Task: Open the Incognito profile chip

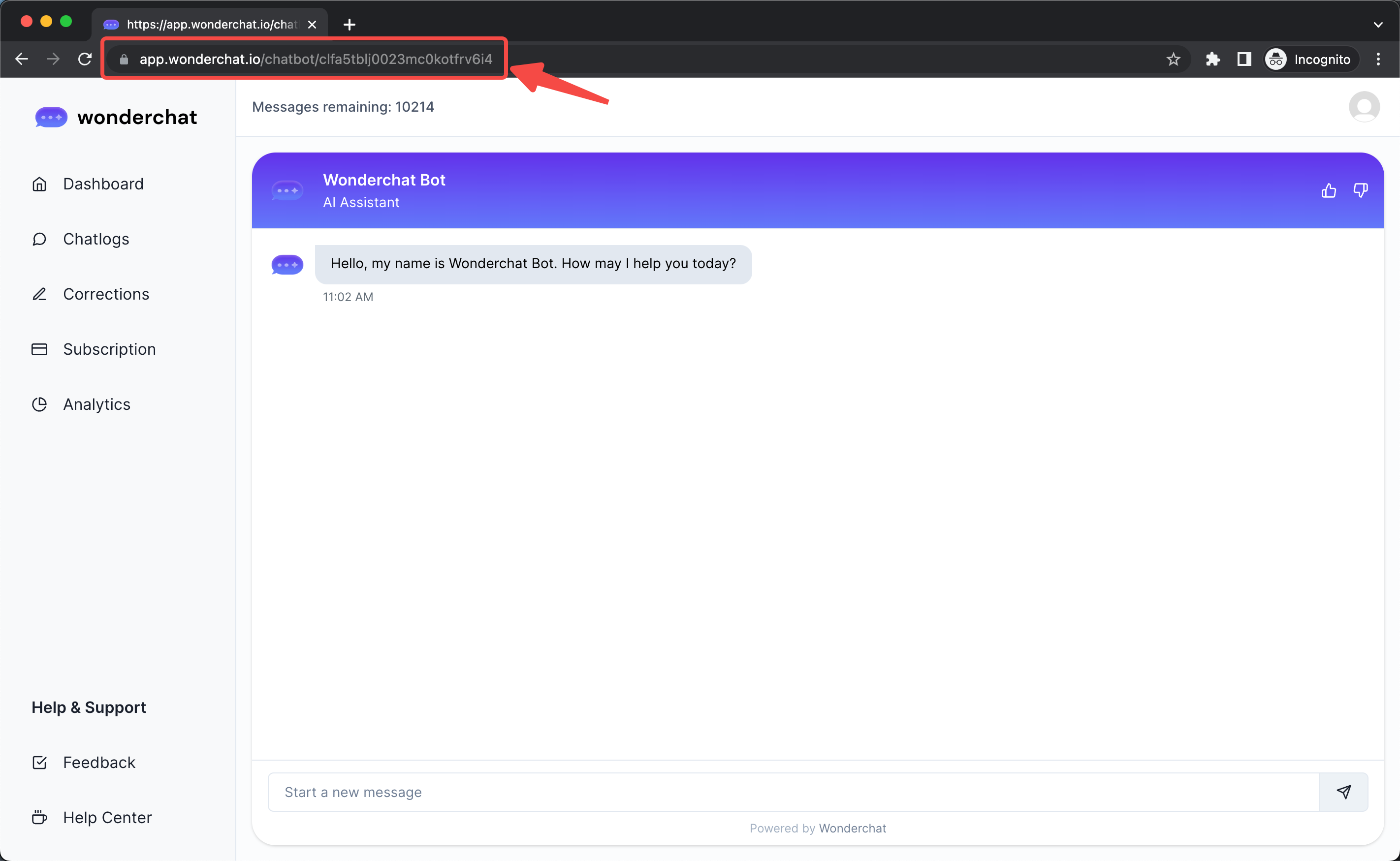Action: pyautogui.click(x=1309, y=59)
